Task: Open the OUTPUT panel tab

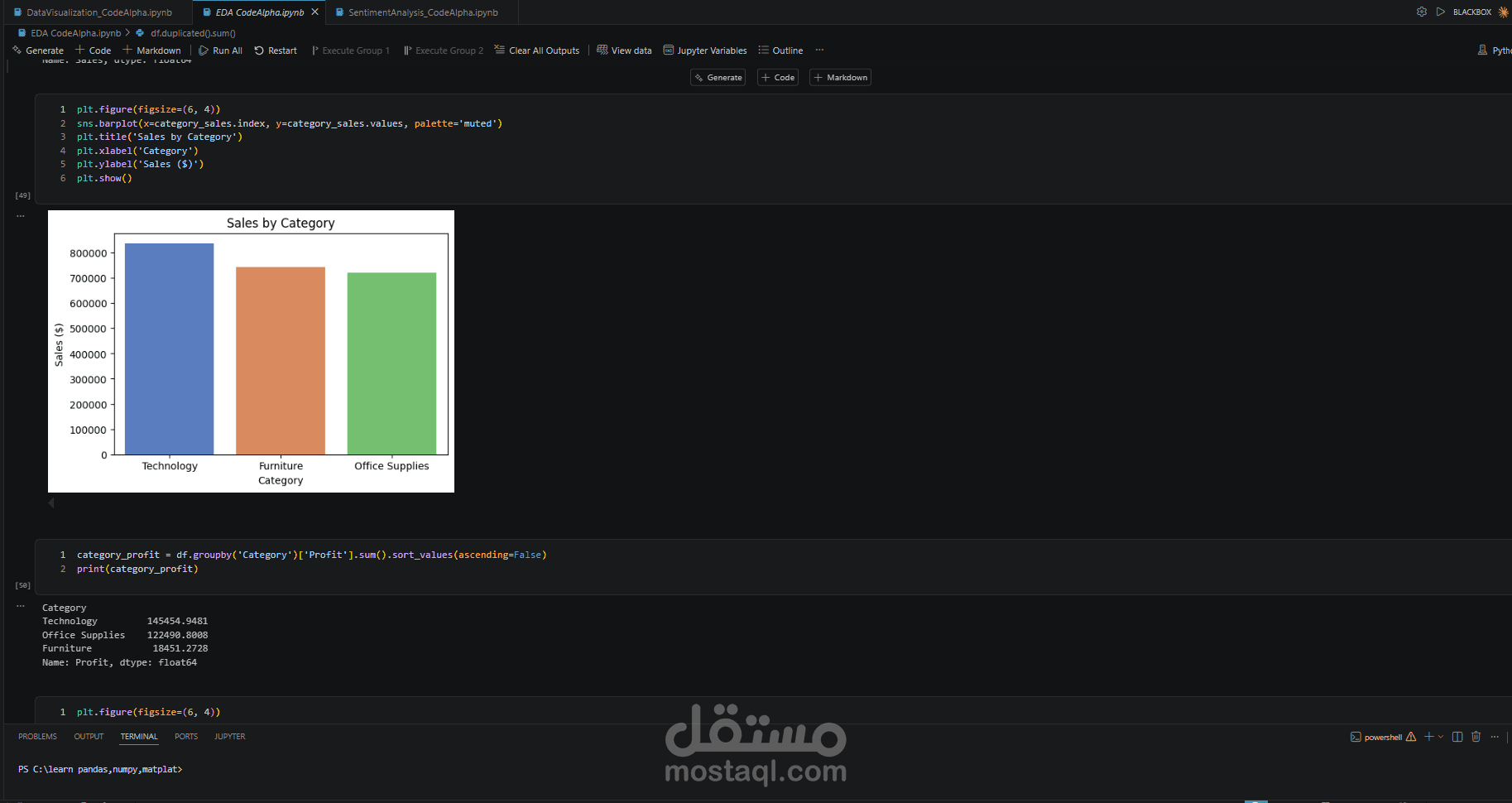Action: 89,737
